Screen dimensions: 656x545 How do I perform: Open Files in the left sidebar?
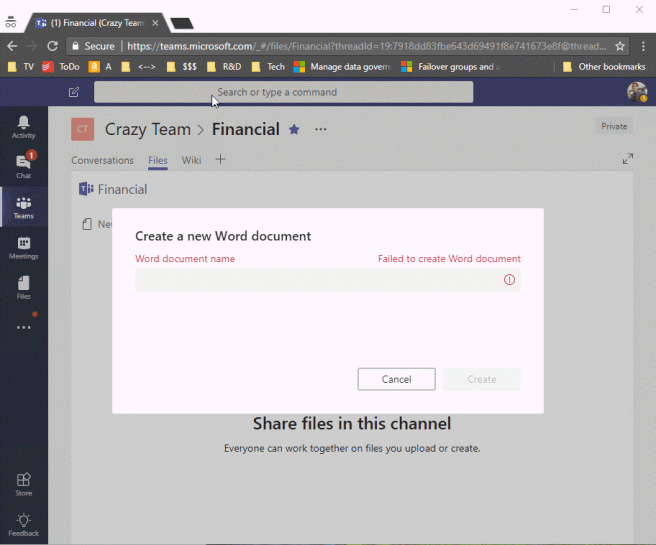23,288
